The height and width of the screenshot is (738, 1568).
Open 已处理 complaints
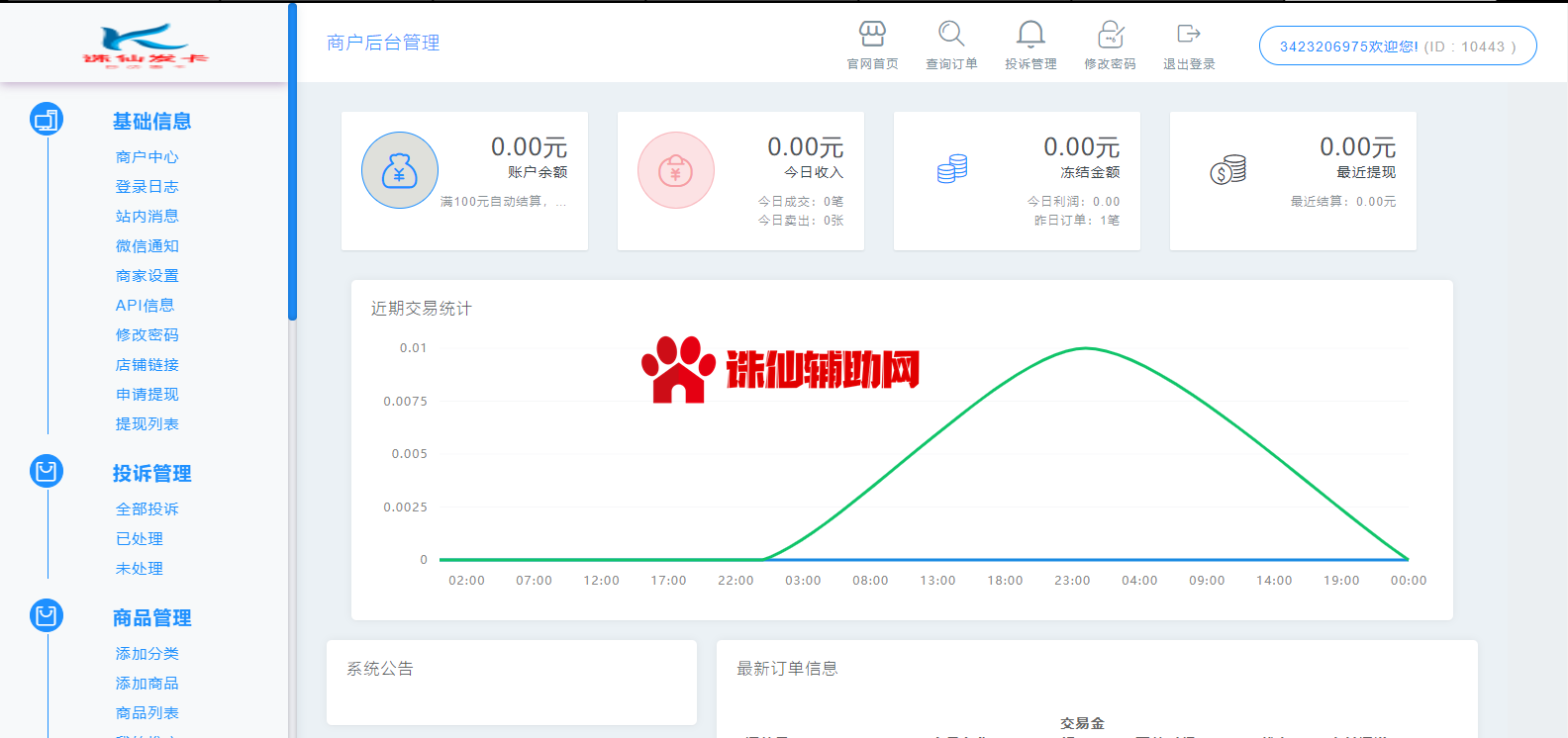(139, 539)
